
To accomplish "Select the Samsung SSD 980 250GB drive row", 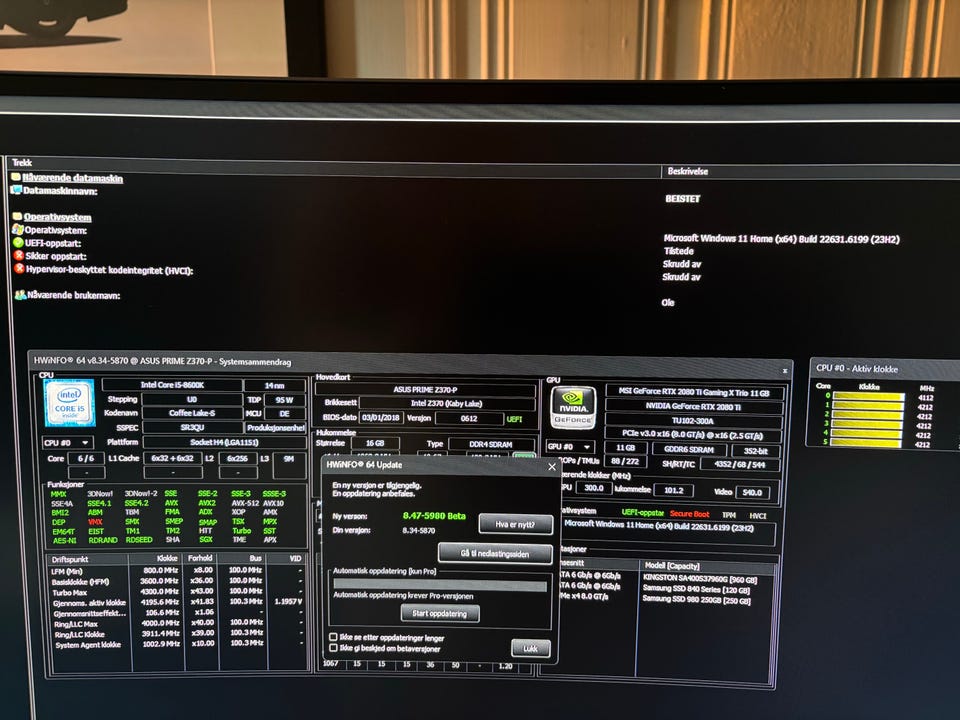I will click(696, 601).
